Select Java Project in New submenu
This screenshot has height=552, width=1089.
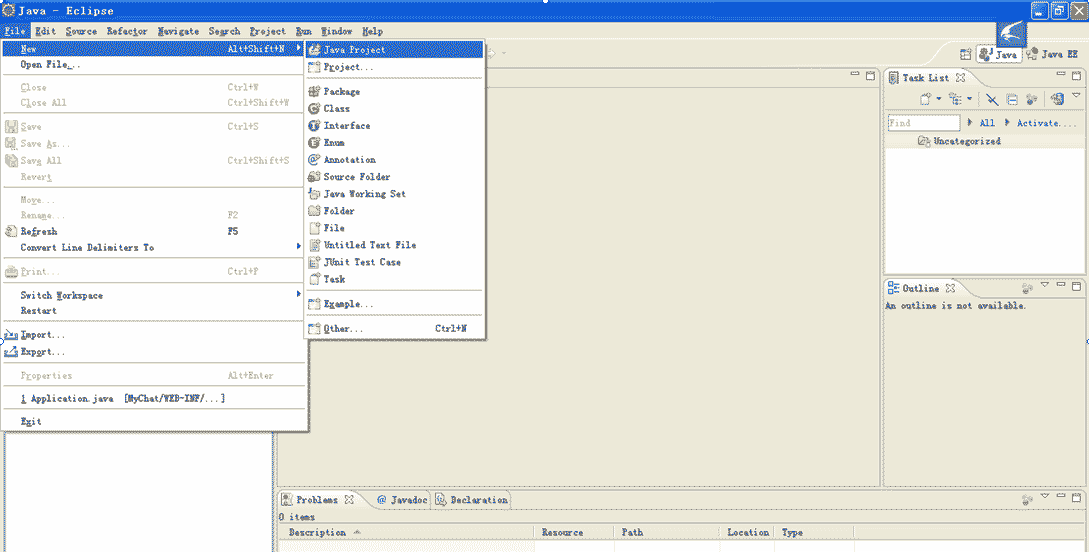(x=394, y=50)
